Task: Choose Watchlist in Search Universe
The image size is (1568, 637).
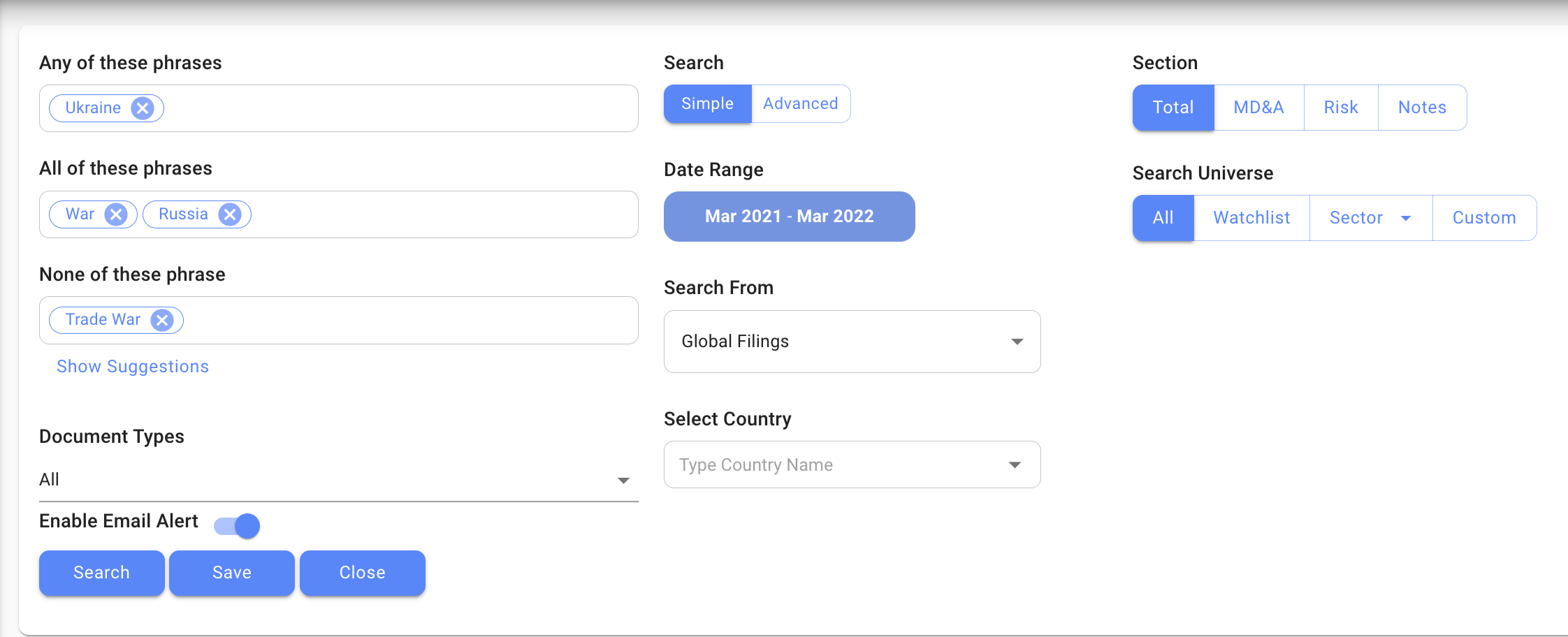Action: 1251,218
